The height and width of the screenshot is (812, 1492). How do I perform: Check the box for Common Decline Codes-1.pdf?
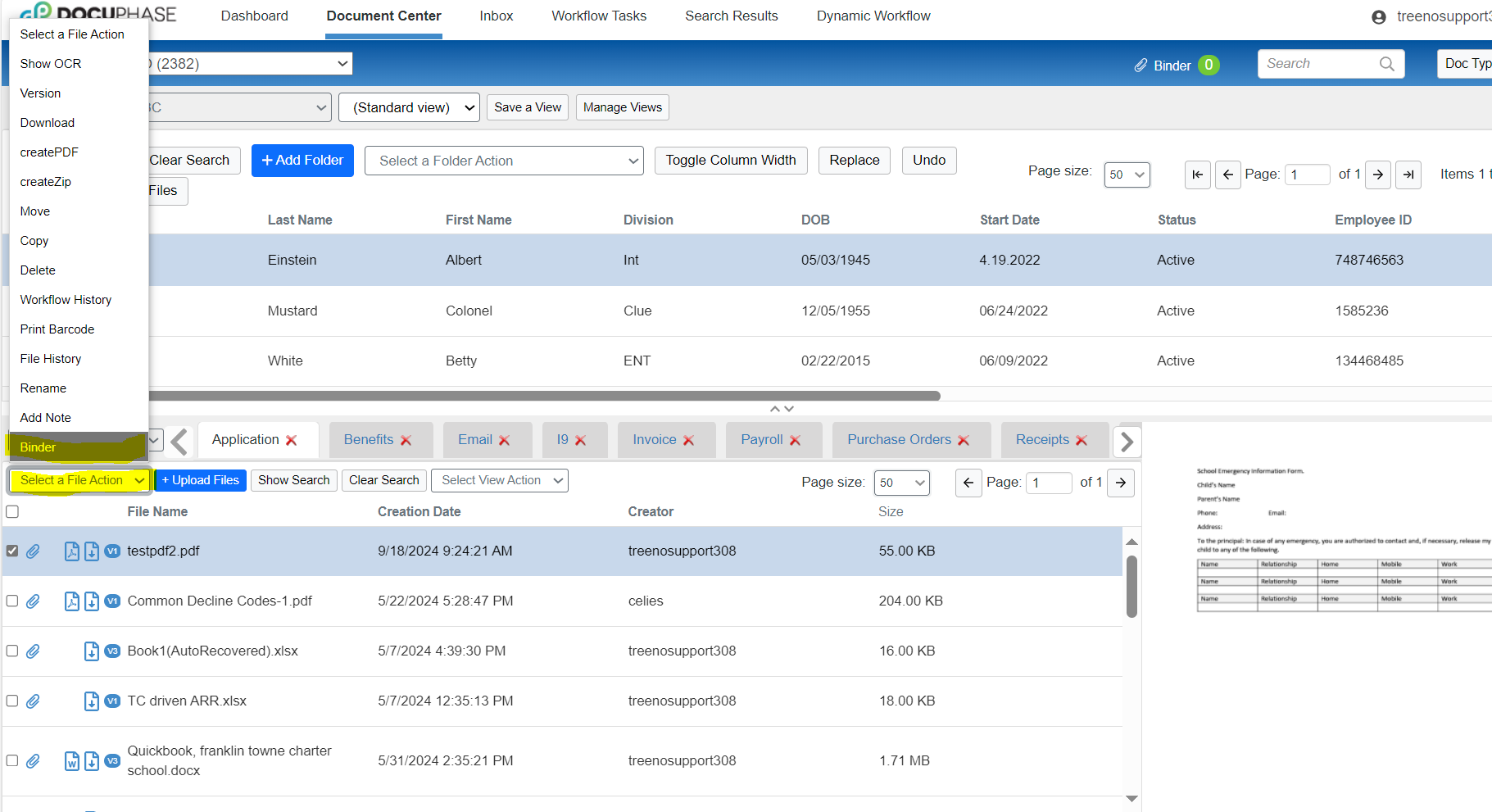12,601
